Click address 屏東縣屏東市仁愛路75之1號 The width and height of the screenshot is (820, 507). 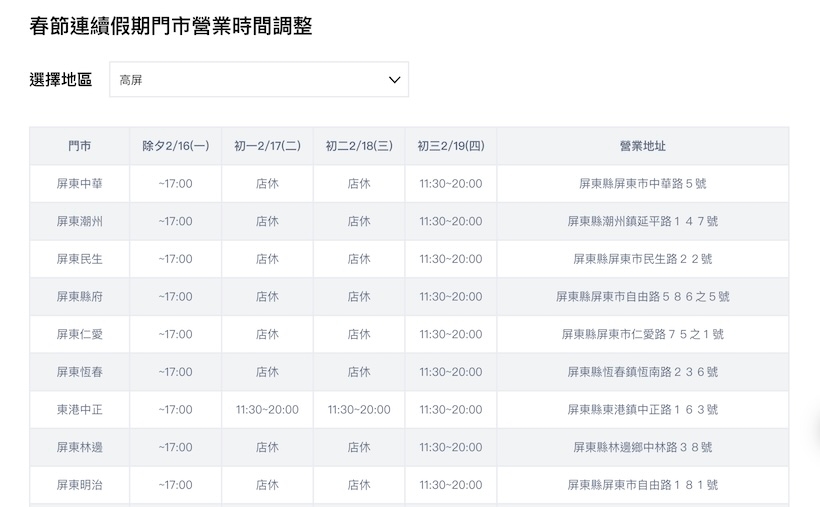643,334
